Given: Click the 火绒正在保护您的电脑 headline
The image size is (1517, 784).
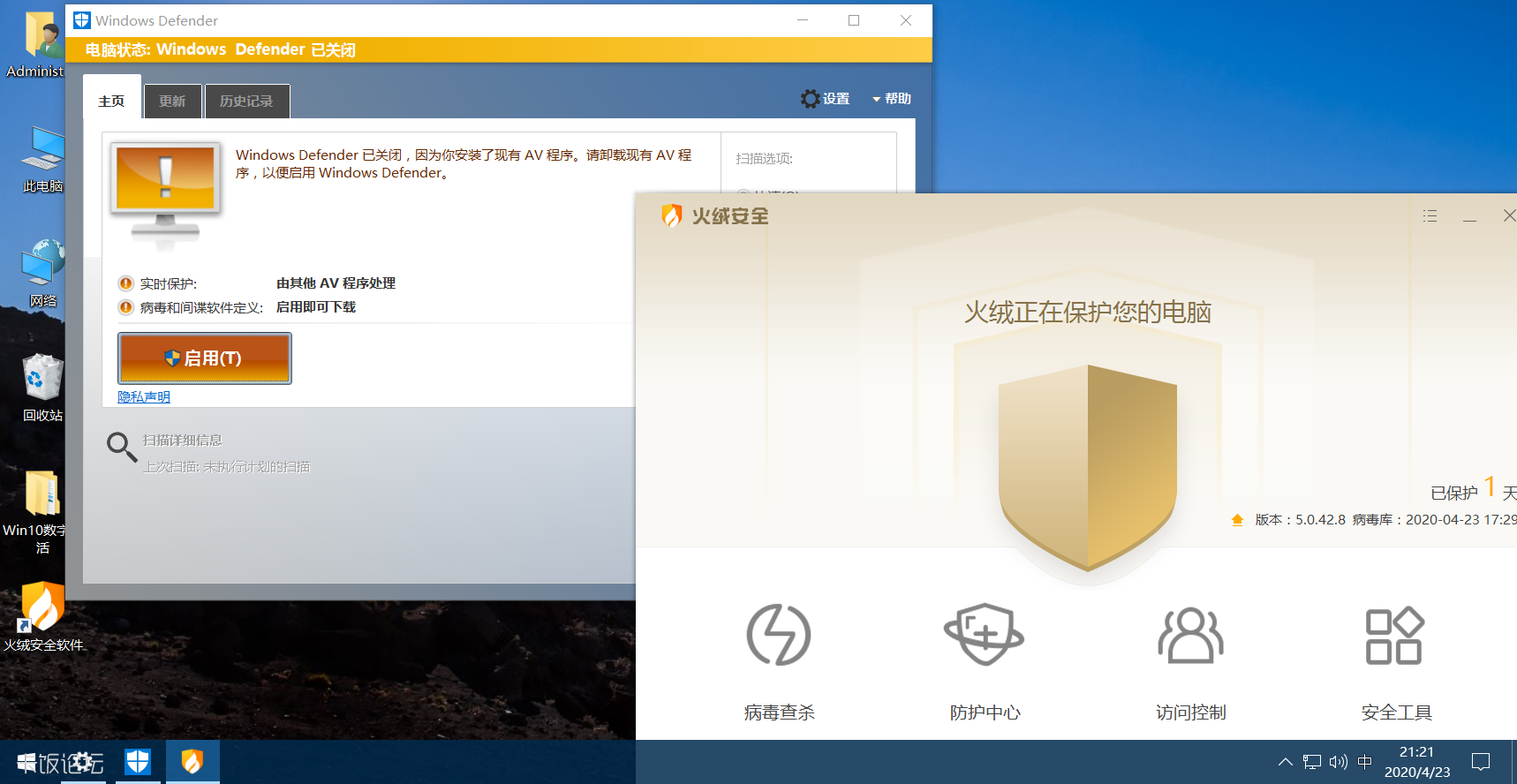Looking at the screenshot, I should (1088, 313).
